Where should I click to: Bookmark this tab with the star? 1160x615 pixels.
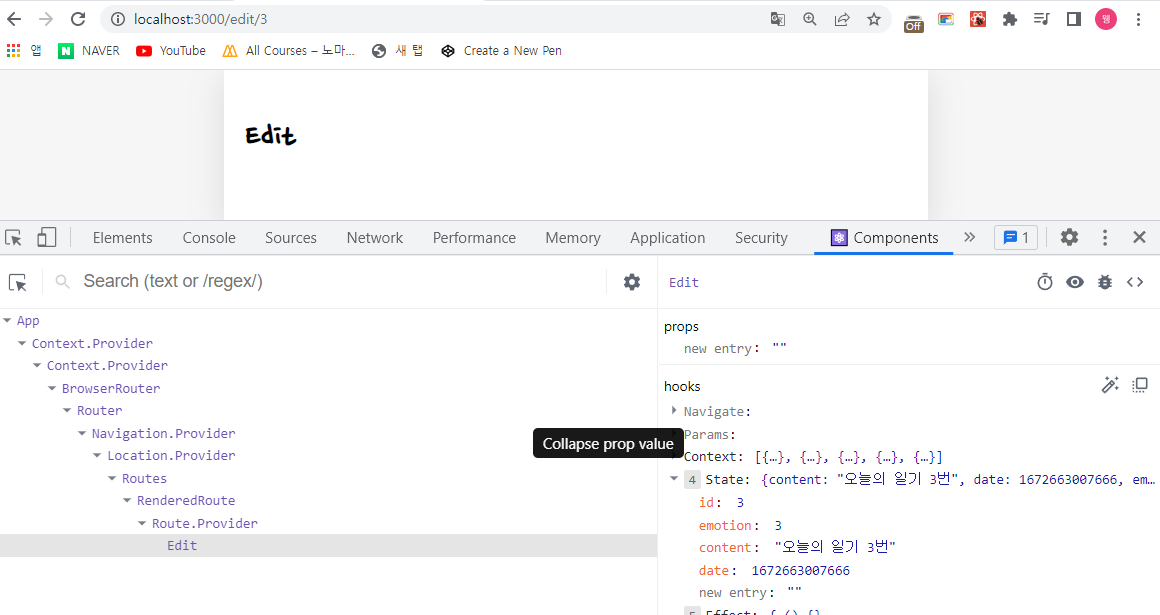coord(874,19)
